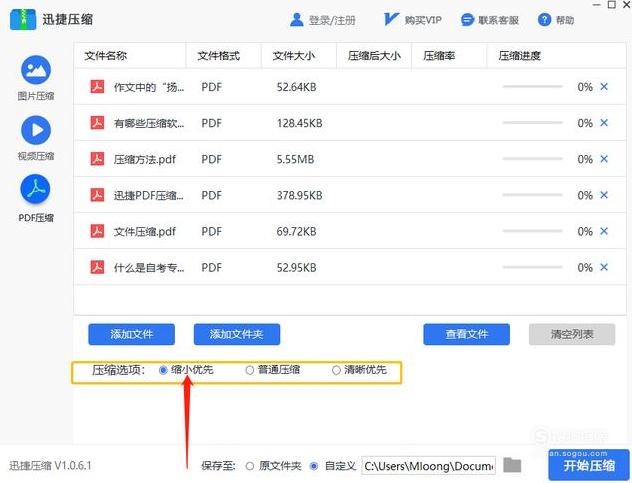This screenshot has width=632, height=483.
Task: Click the 52.95KB file size cell
Action: (x=296, y=268)
